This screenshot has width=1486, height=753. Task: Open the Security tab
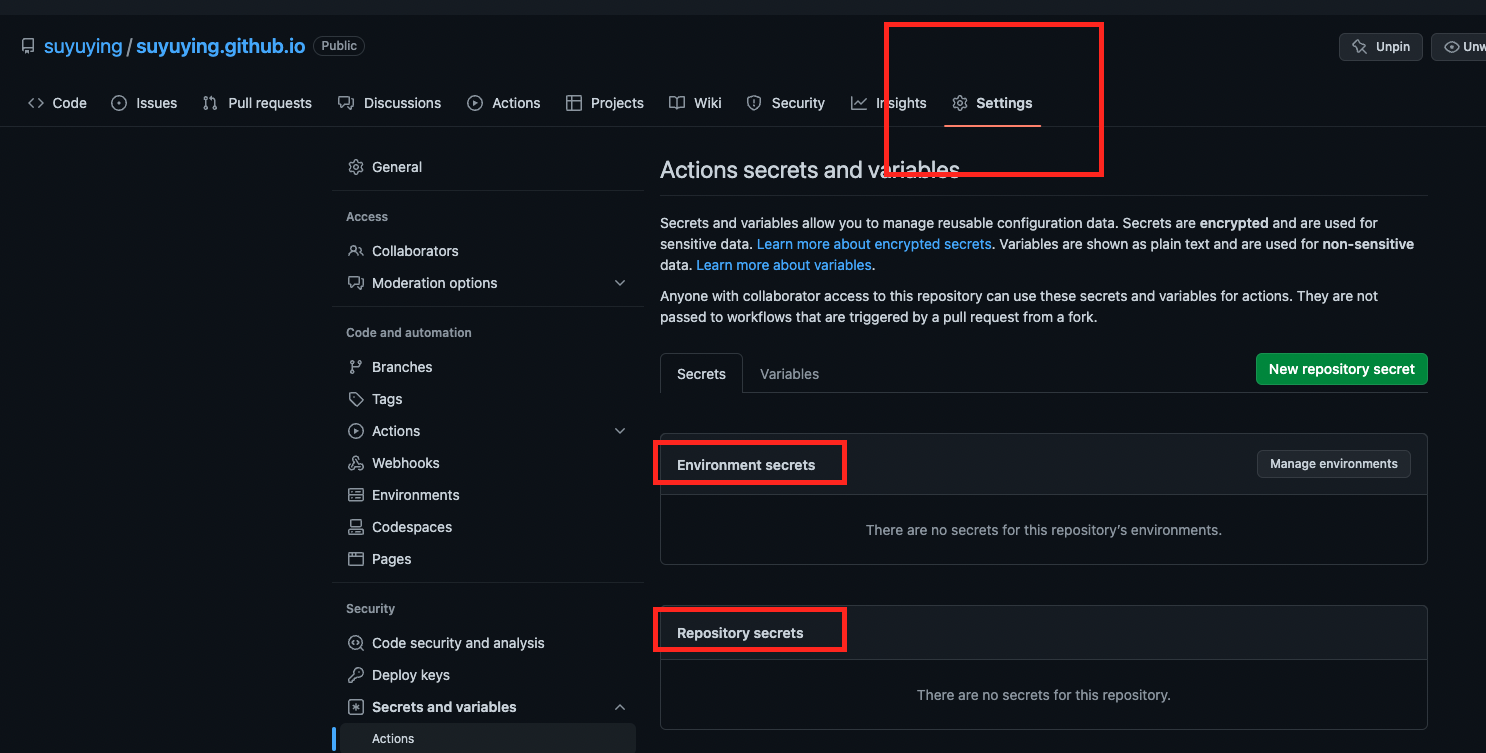click(x=786, y=103)
